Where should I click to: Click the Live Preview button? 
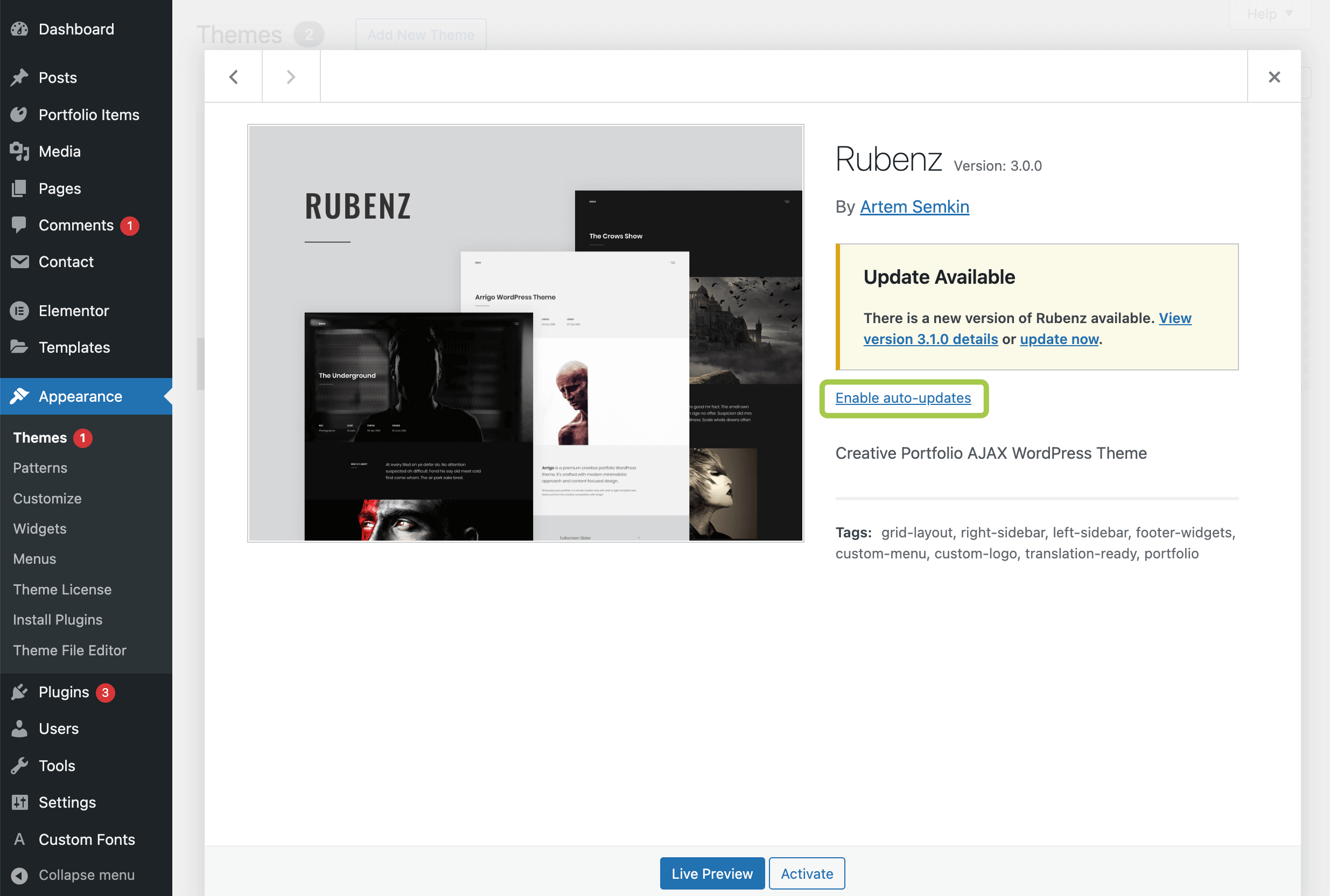click(x=712, y=874)
